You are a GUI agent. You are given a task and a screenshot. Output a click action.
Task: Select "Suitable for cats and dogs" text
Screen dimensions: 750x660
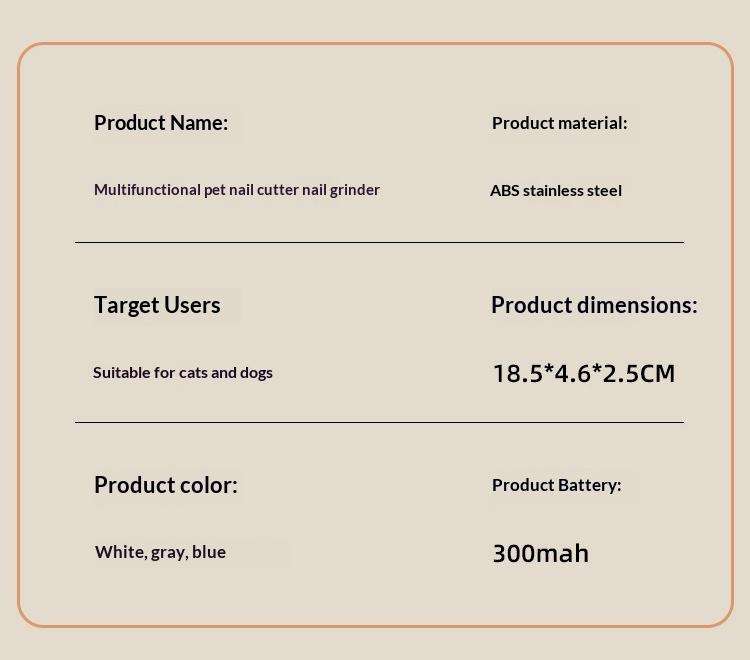tap(183, 373)
